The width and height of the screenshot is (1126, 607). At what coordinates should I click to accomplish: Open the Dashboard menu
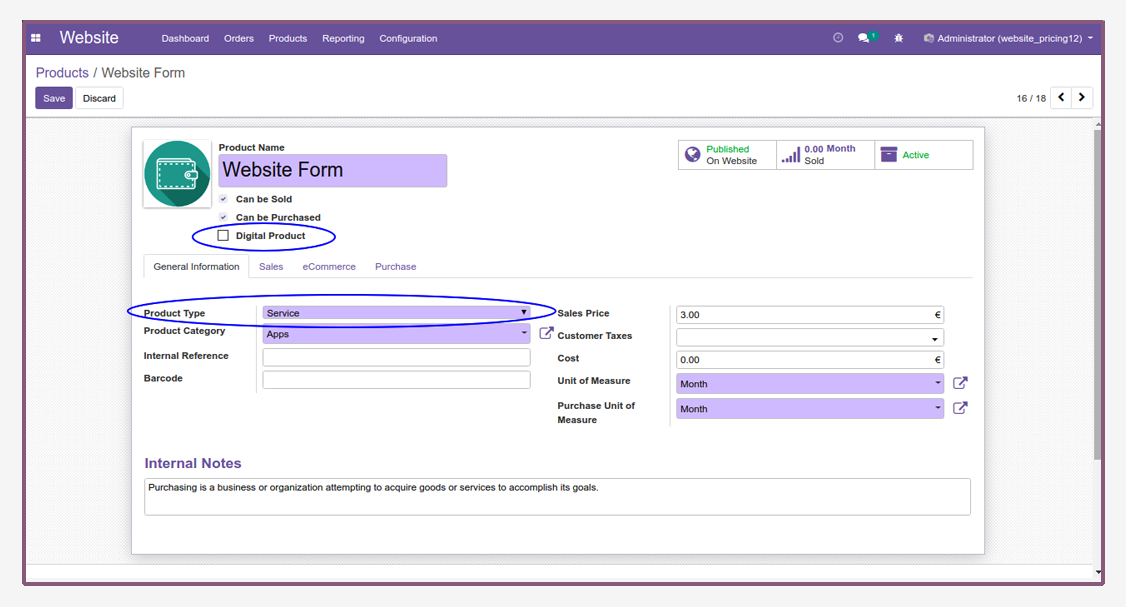click(185, 38)
